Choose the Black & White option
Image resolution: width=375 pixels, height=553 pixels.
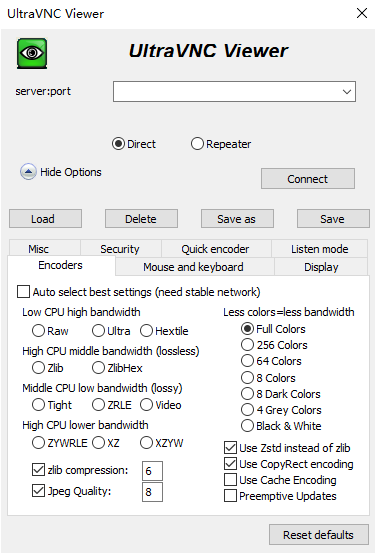coord(247,426)
